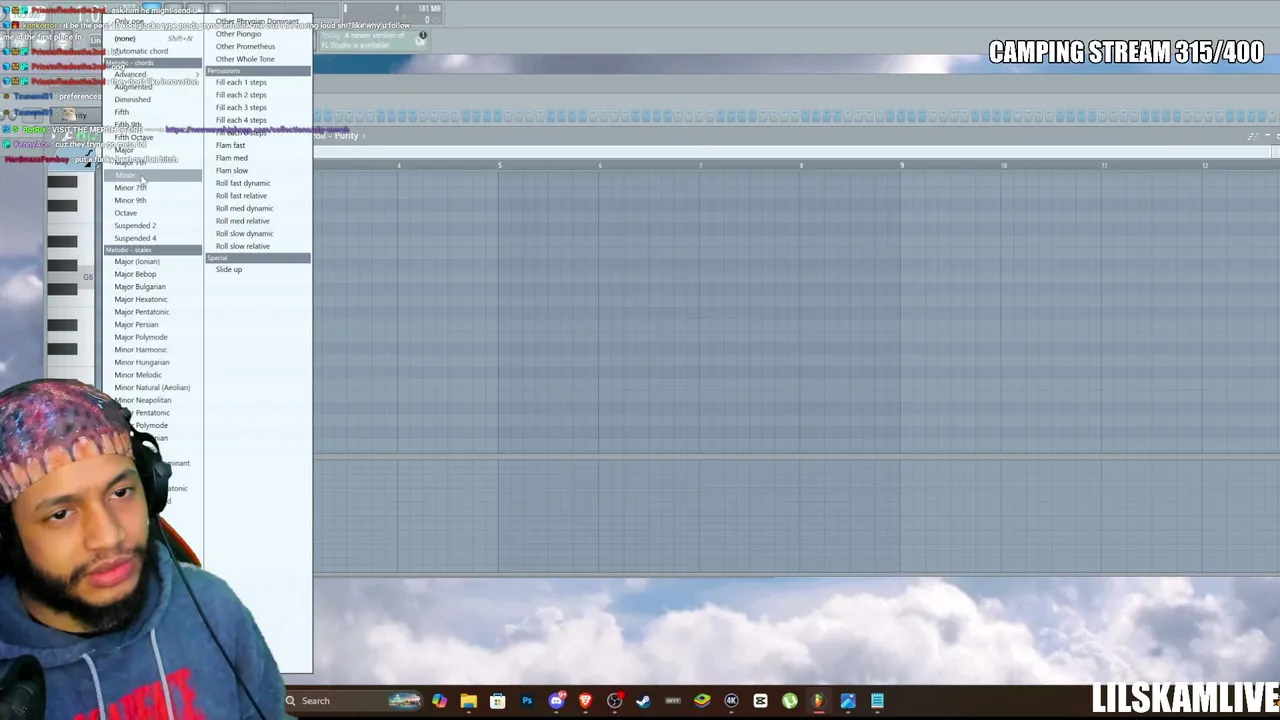Choose the Major Bulgarian scale
This screenshot has height=720, width=1280.
(153, 286)
